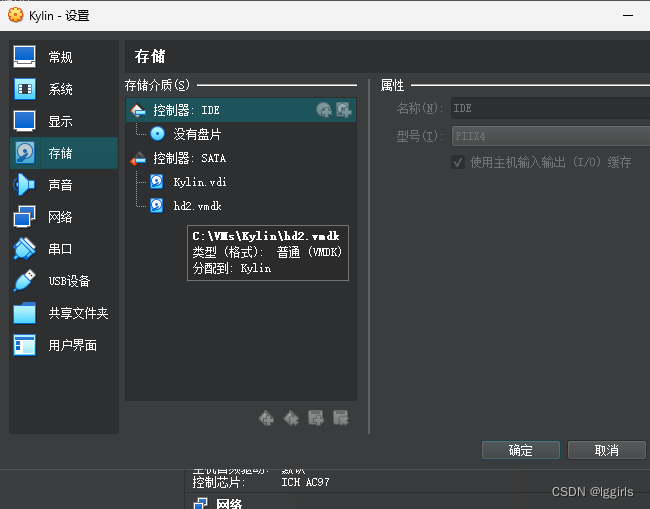This screenshot has height=509, width=650.
Task: Click the add storage attachment icon
Action: point(316,418)
